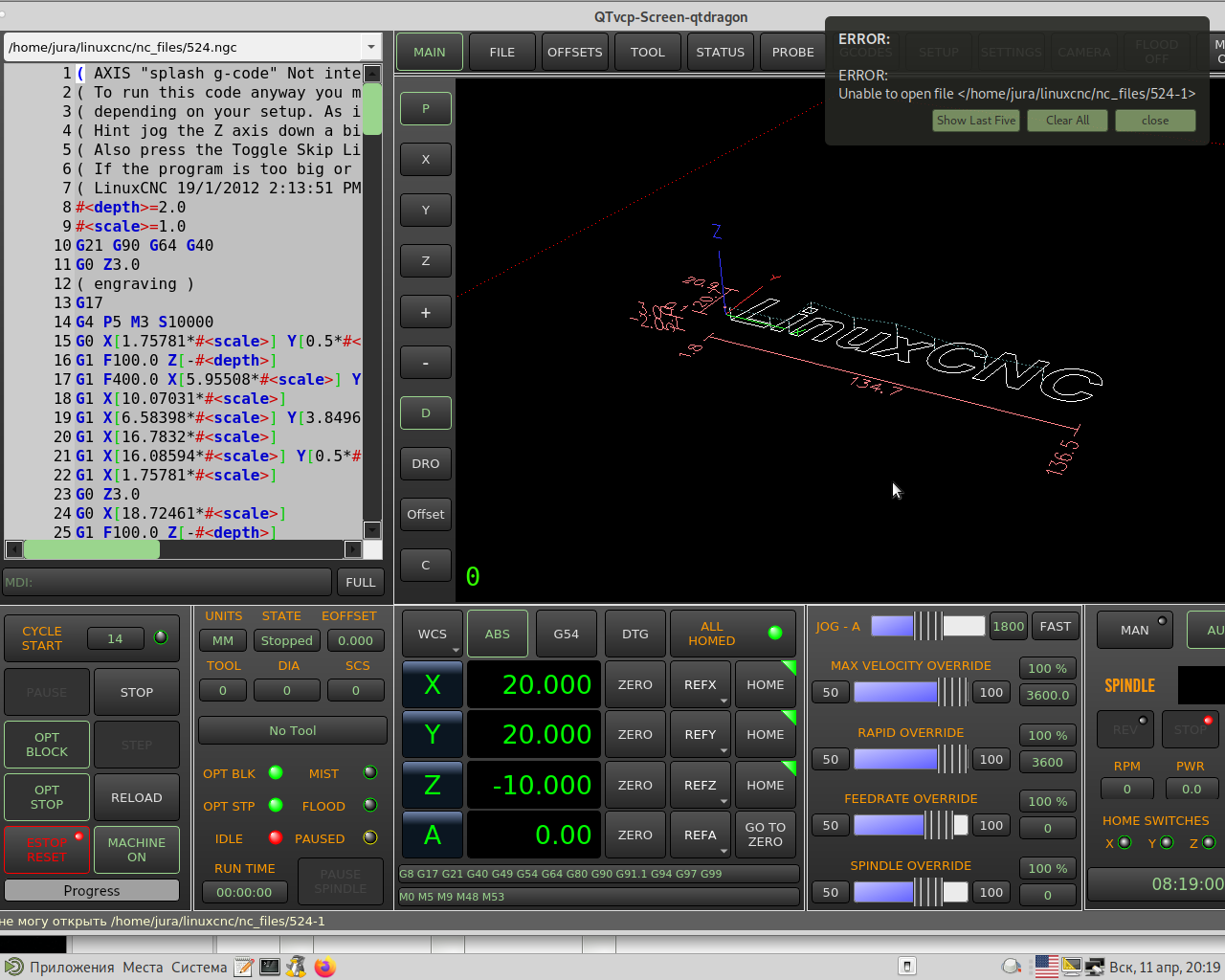This screenshot has height=980, width=1225.
Task: Click the FULL button beside MDI
Action: pyautogui.click(x=361, y=582)
